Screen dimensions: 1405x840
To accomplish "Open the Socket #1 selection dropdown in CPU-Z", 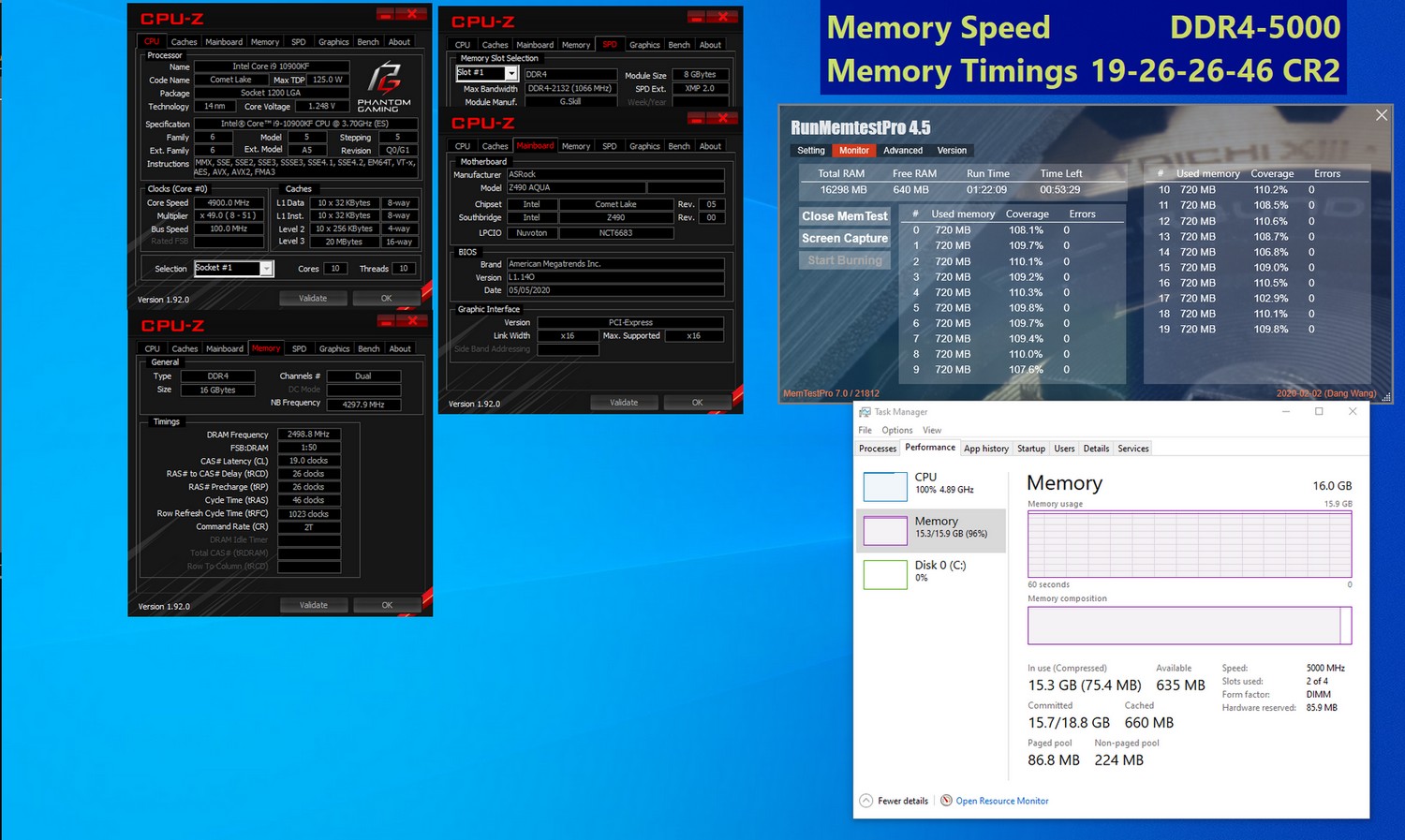I will click(266, 269).
